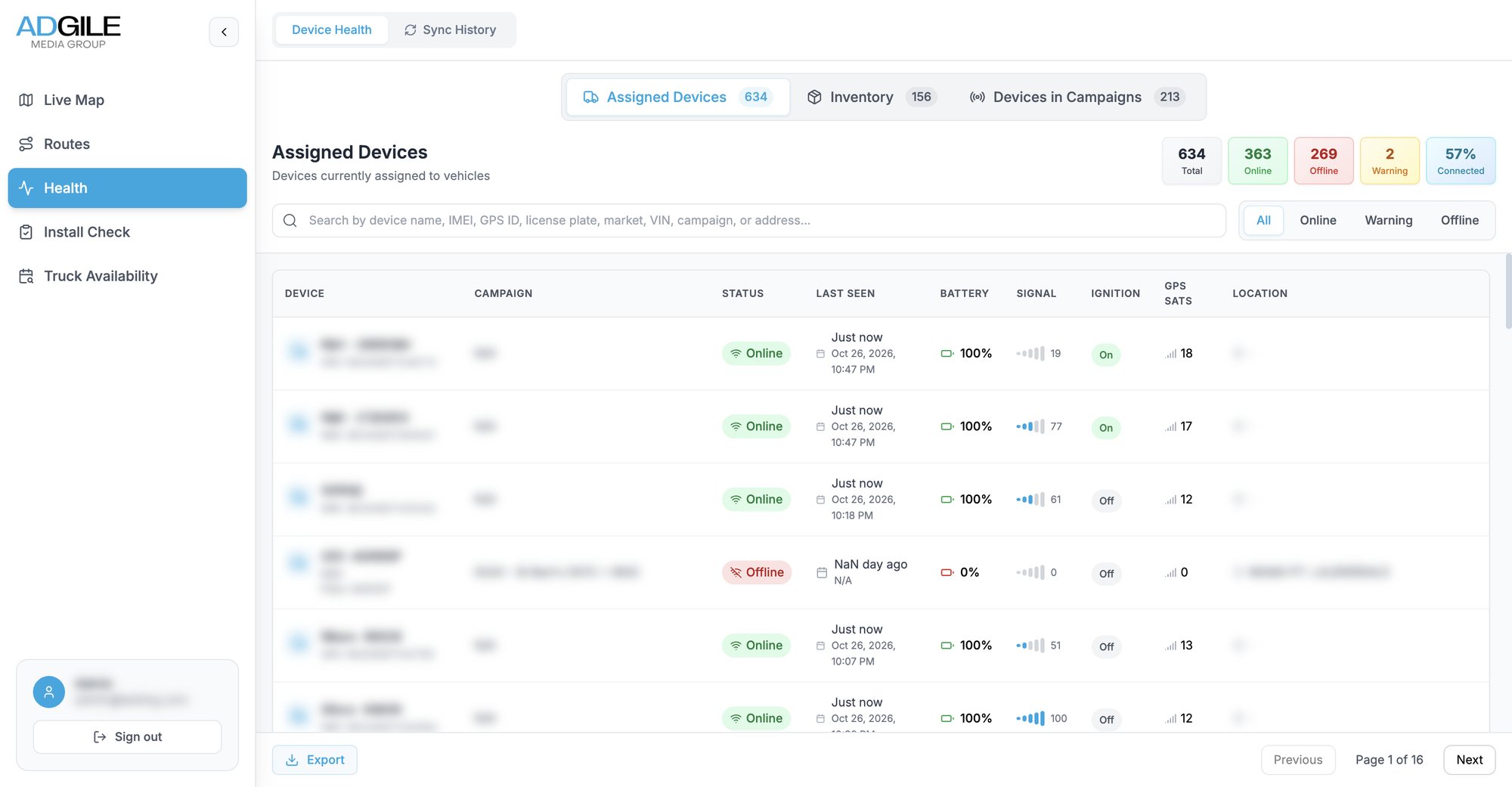The height and width of the screenshot is (787, 1512).
Task: Open the Live Map page
Action: [127, 100]
